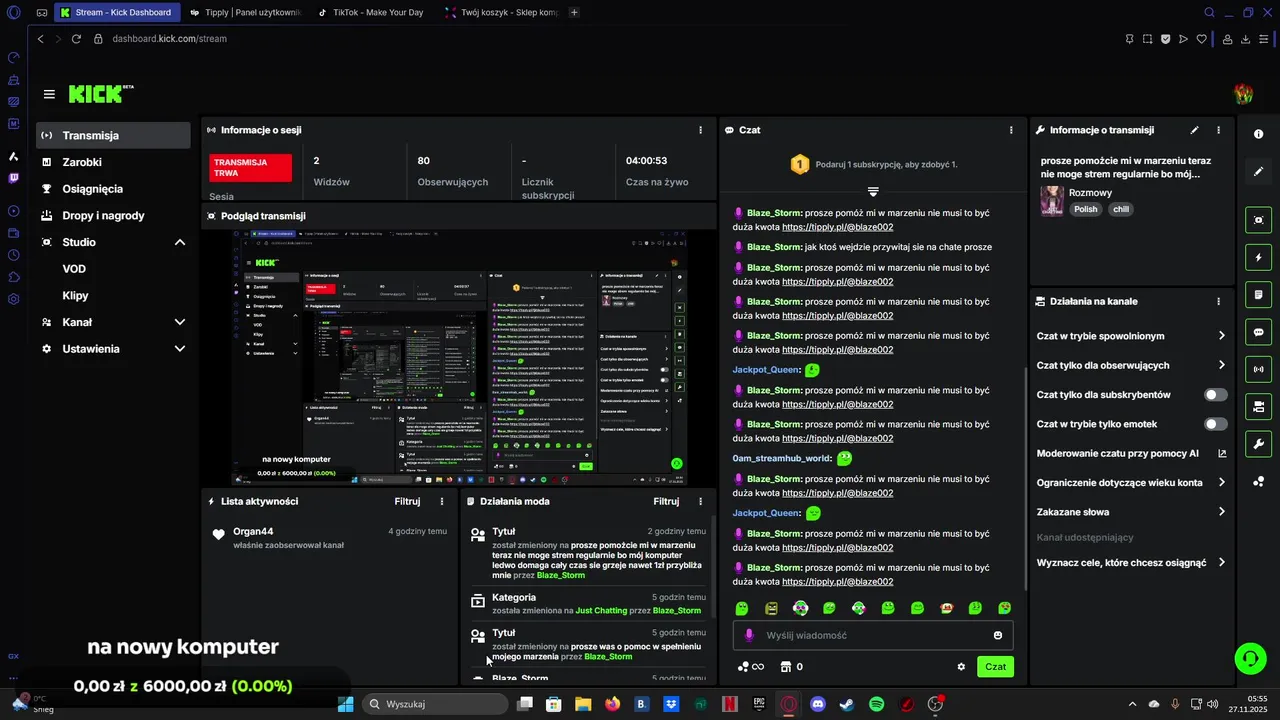
Task: Open Lista aktywności three-dot menu
Action: coord(442,501)
